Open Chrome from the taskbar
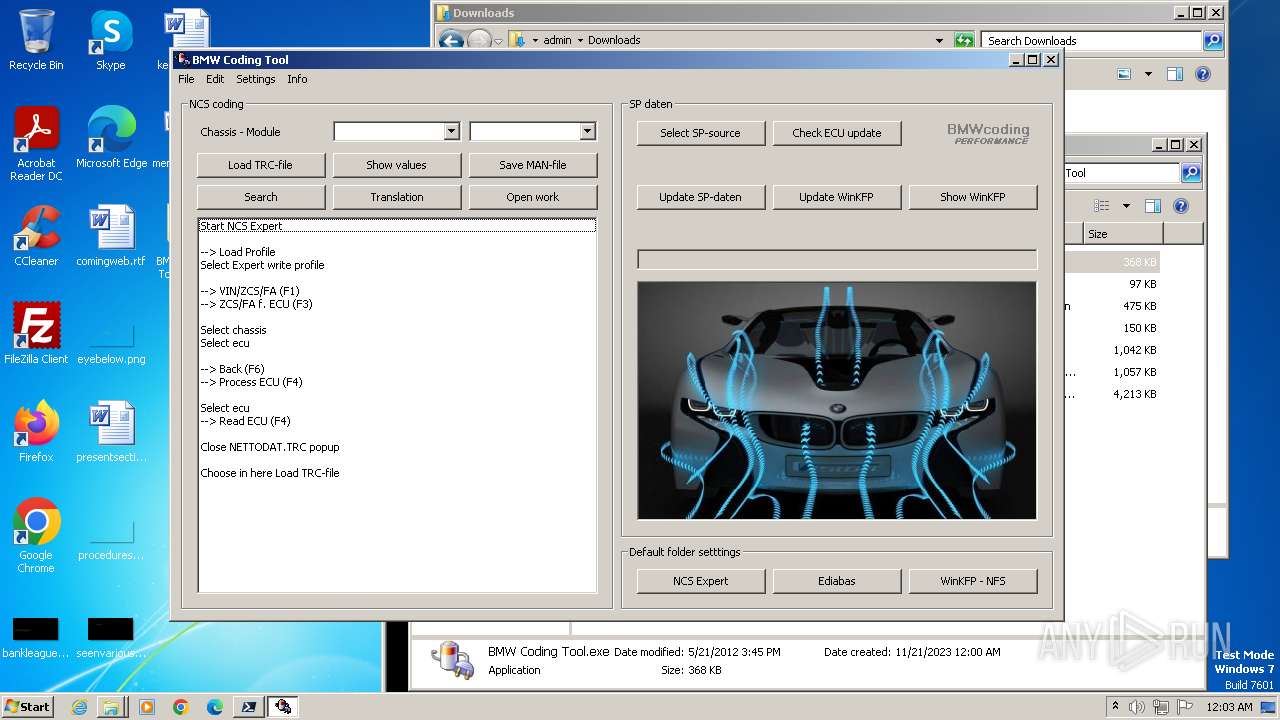Viewport: 1280px width, 720px height. point(180,707)
